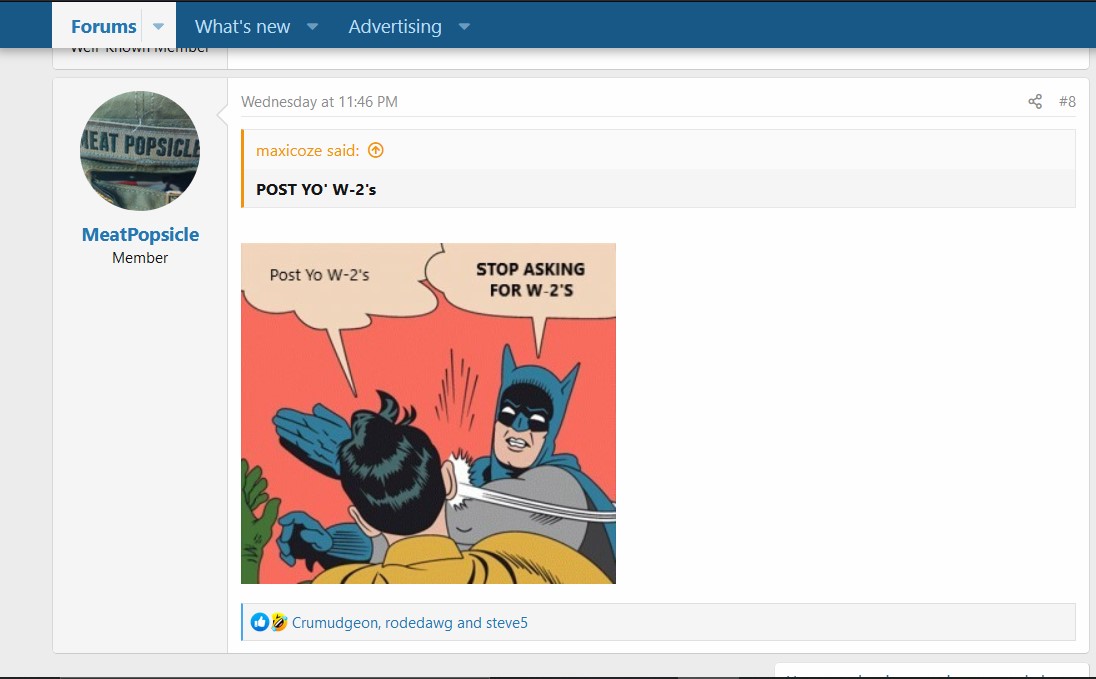
Task: Expand the What's new dropdown arrow
Action: coord(312,27)
